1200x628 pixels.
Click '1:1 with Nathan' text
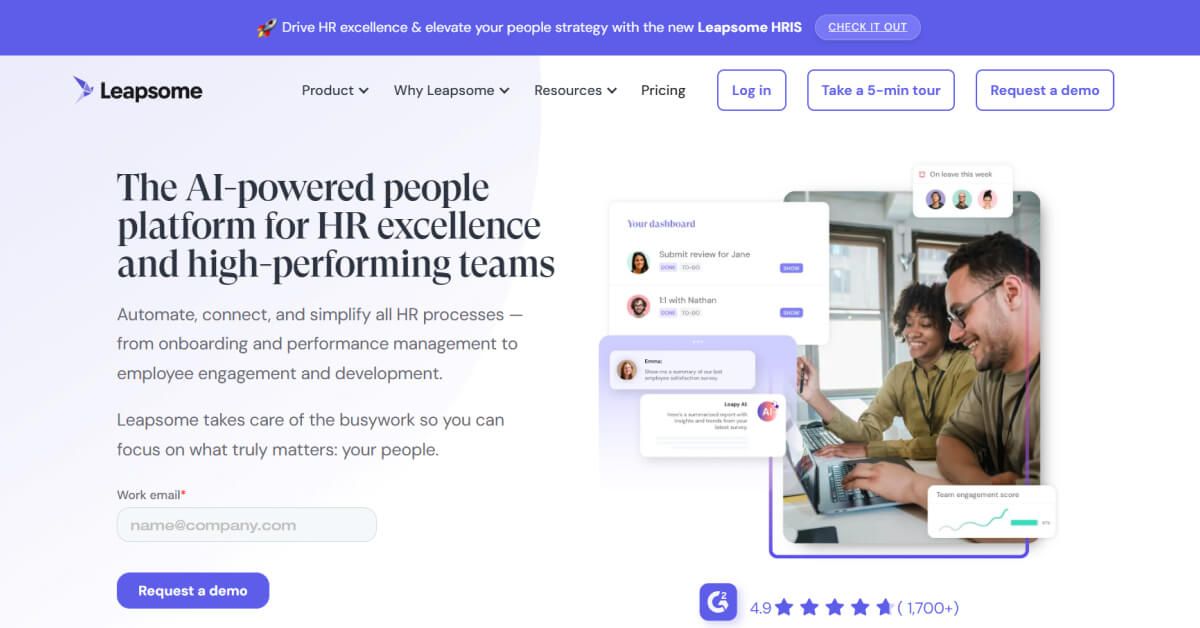(687, 300)
